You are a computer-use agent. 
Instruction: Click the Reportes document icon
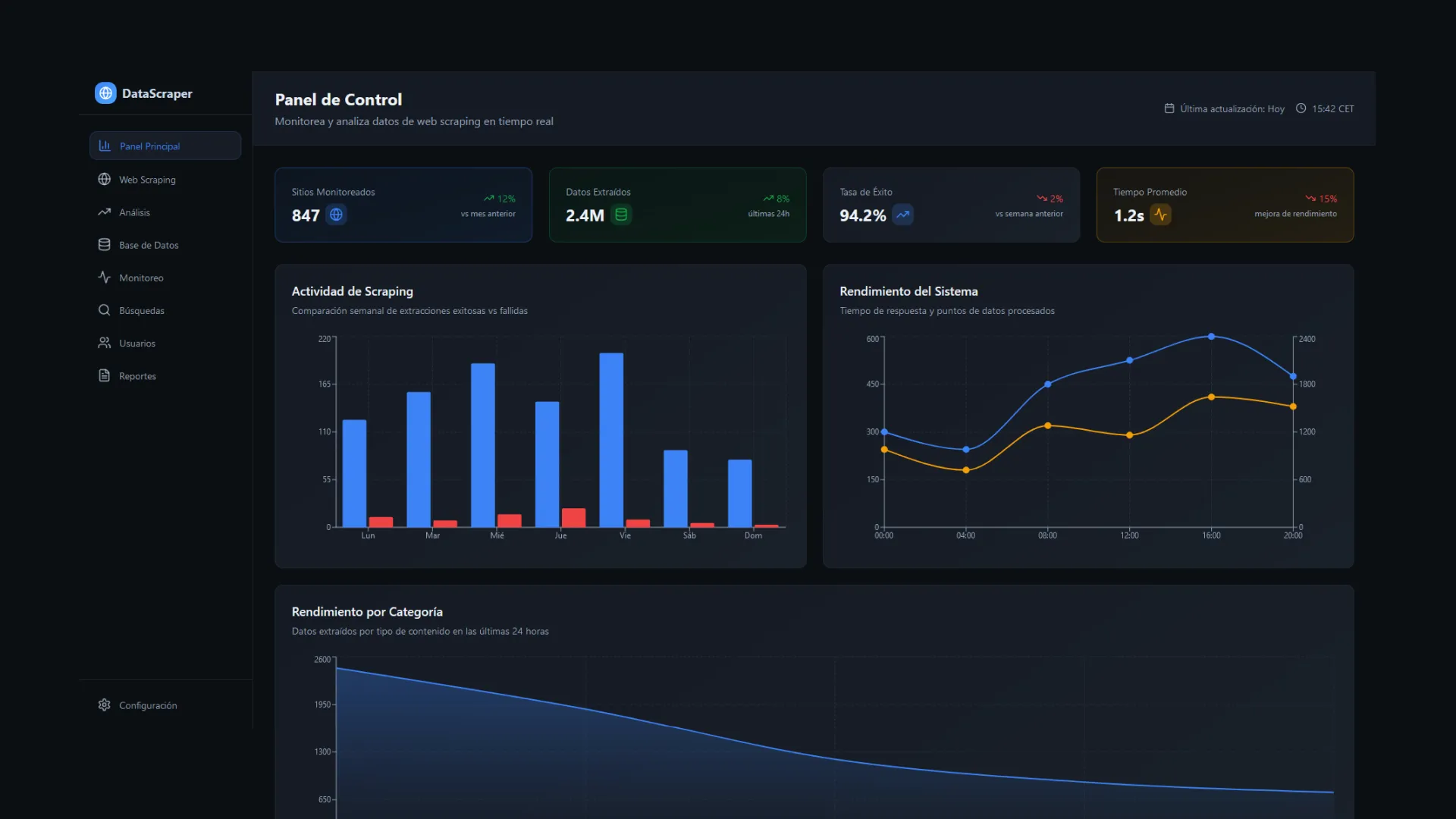pyautogui.click(x=105, y=375)
